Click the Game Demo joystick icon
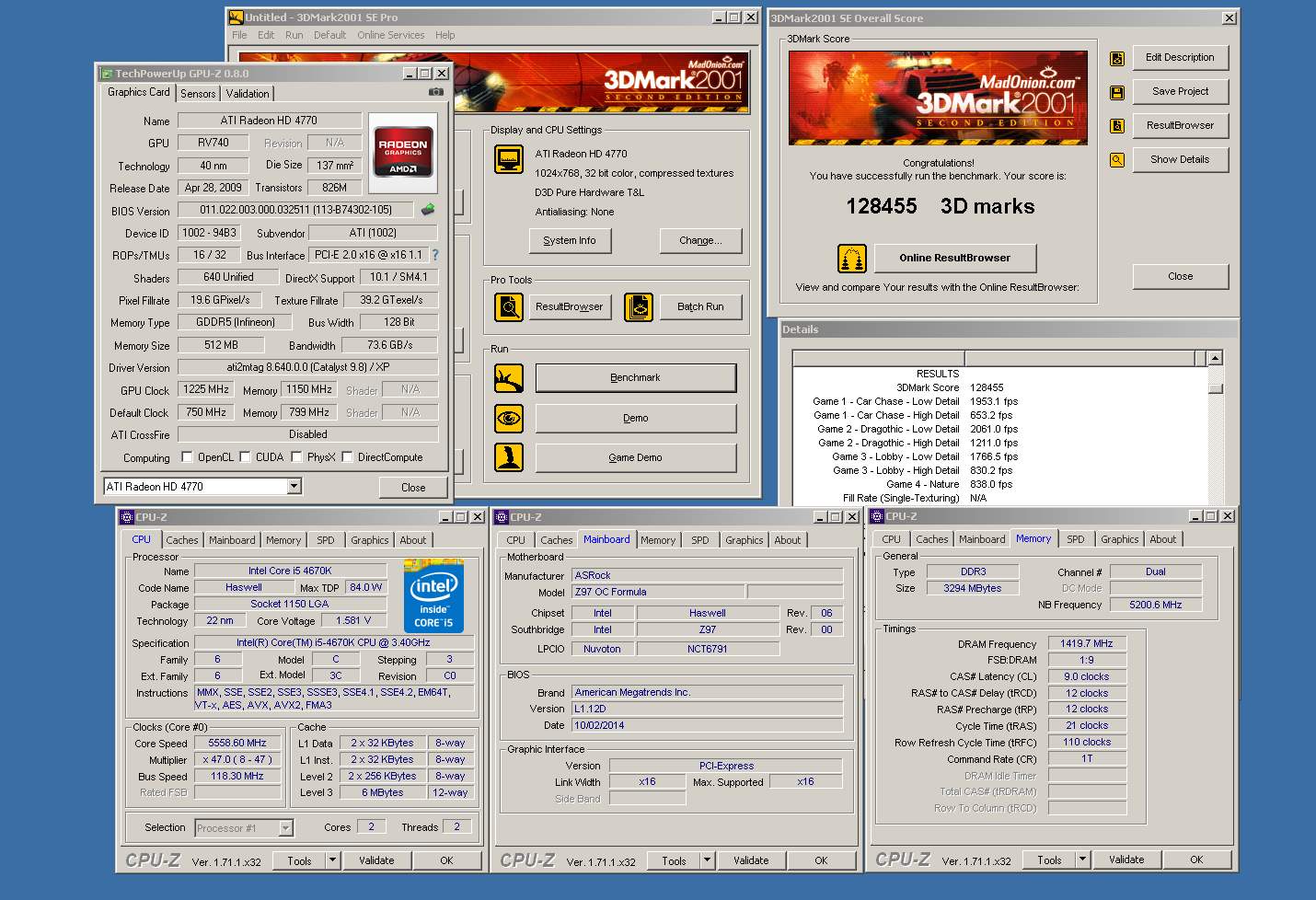The height and width of the screenshot is (900, 1316). [x=509, y=457]
